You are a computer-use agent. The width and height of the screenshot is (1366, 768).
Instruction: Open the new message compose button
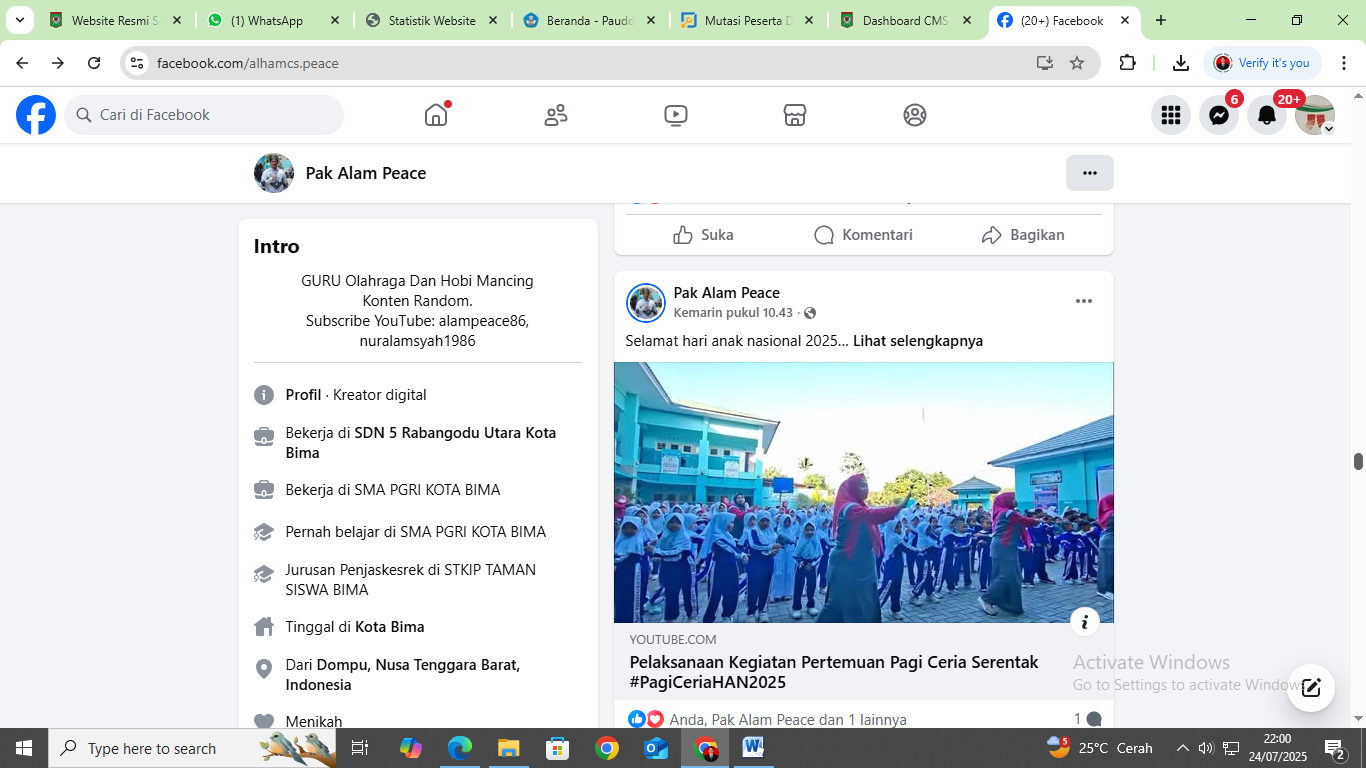1311,688
